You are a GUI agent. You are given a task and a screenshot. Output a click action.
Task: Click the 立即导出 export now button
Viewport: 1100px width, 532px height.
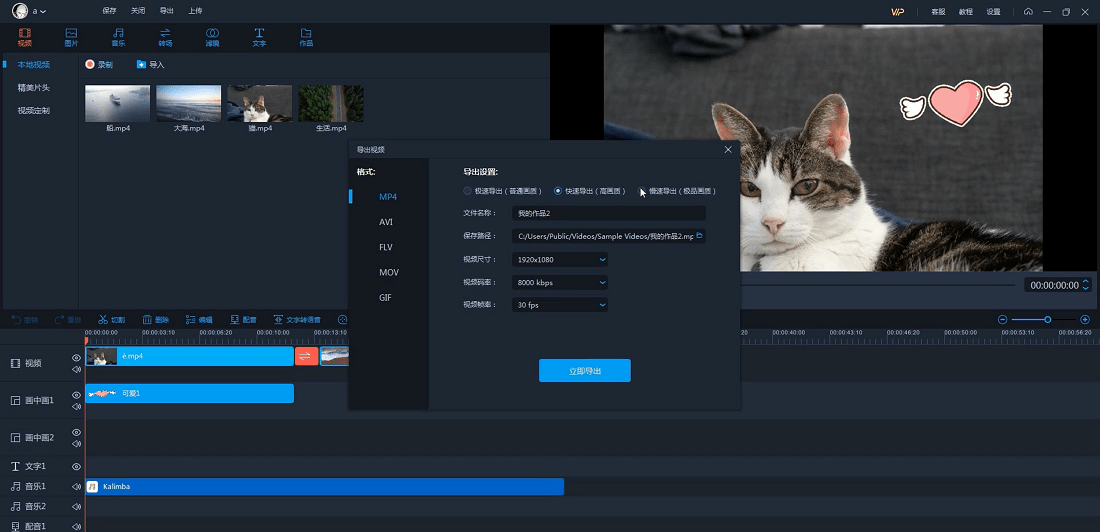[584, 371]
